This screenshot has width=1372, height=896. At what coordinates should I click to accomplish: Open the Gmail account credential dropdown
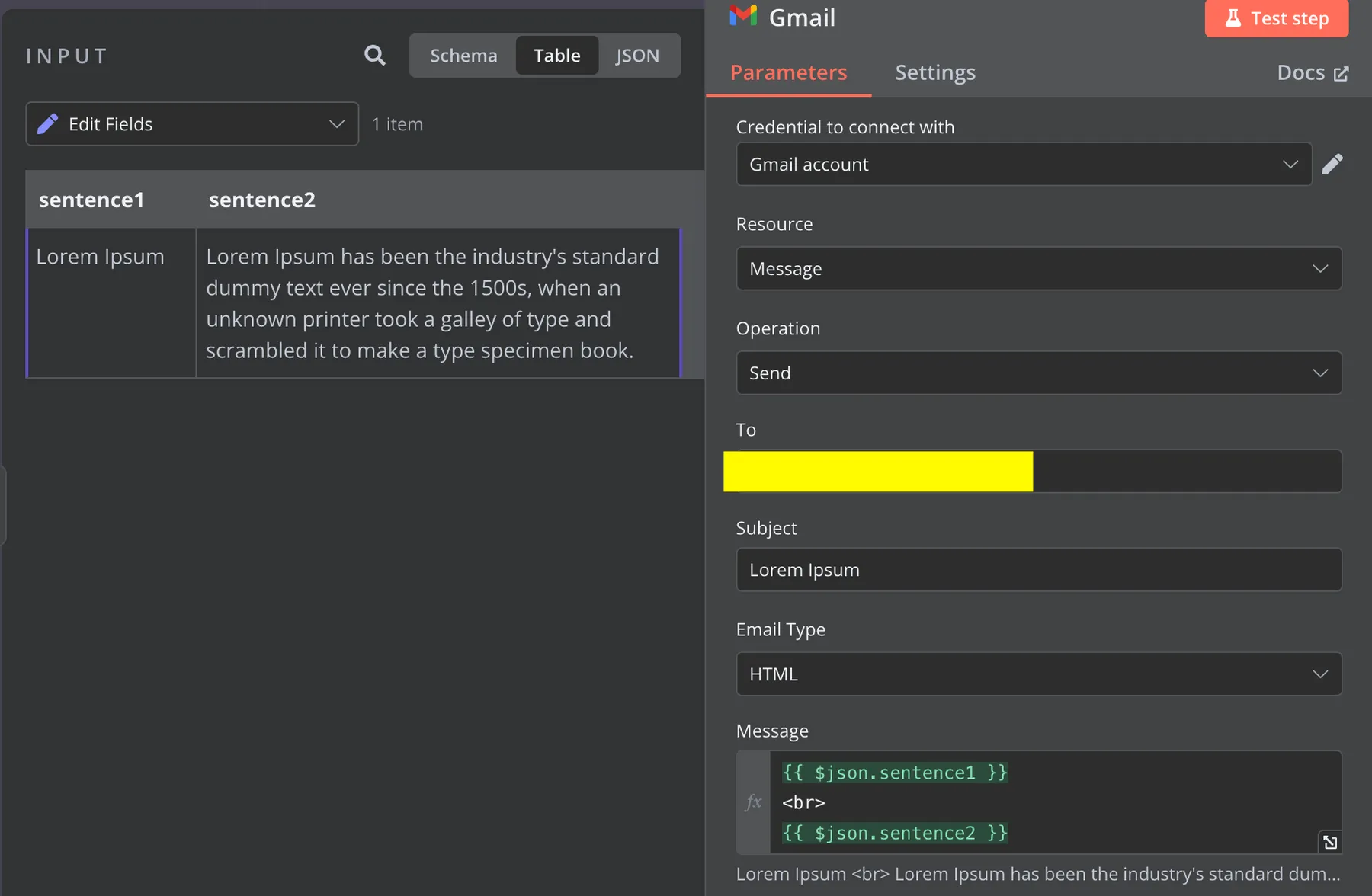pyautogui.click(x=1024, y=164)
